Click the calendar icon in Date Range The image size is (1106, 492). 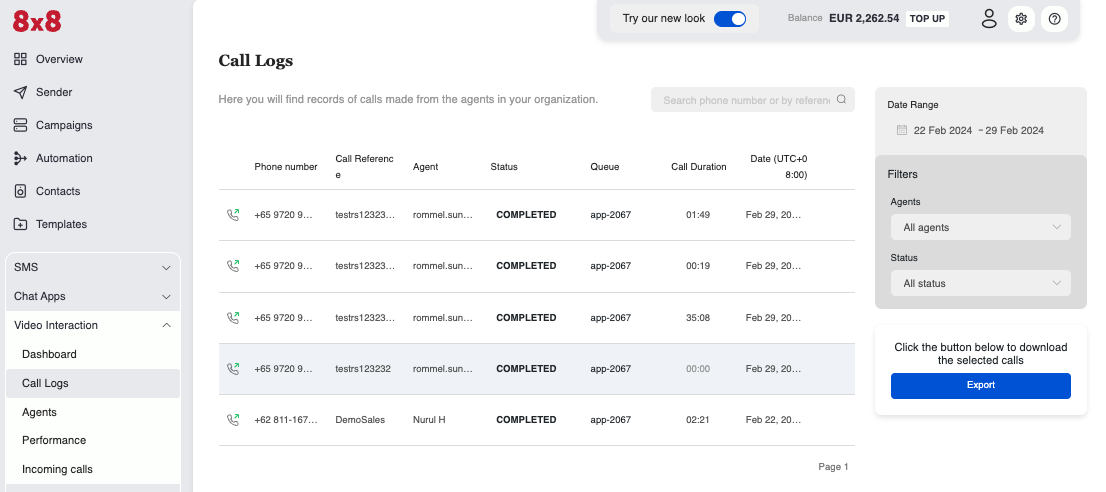pyautogui.click(x=901, y=130)
